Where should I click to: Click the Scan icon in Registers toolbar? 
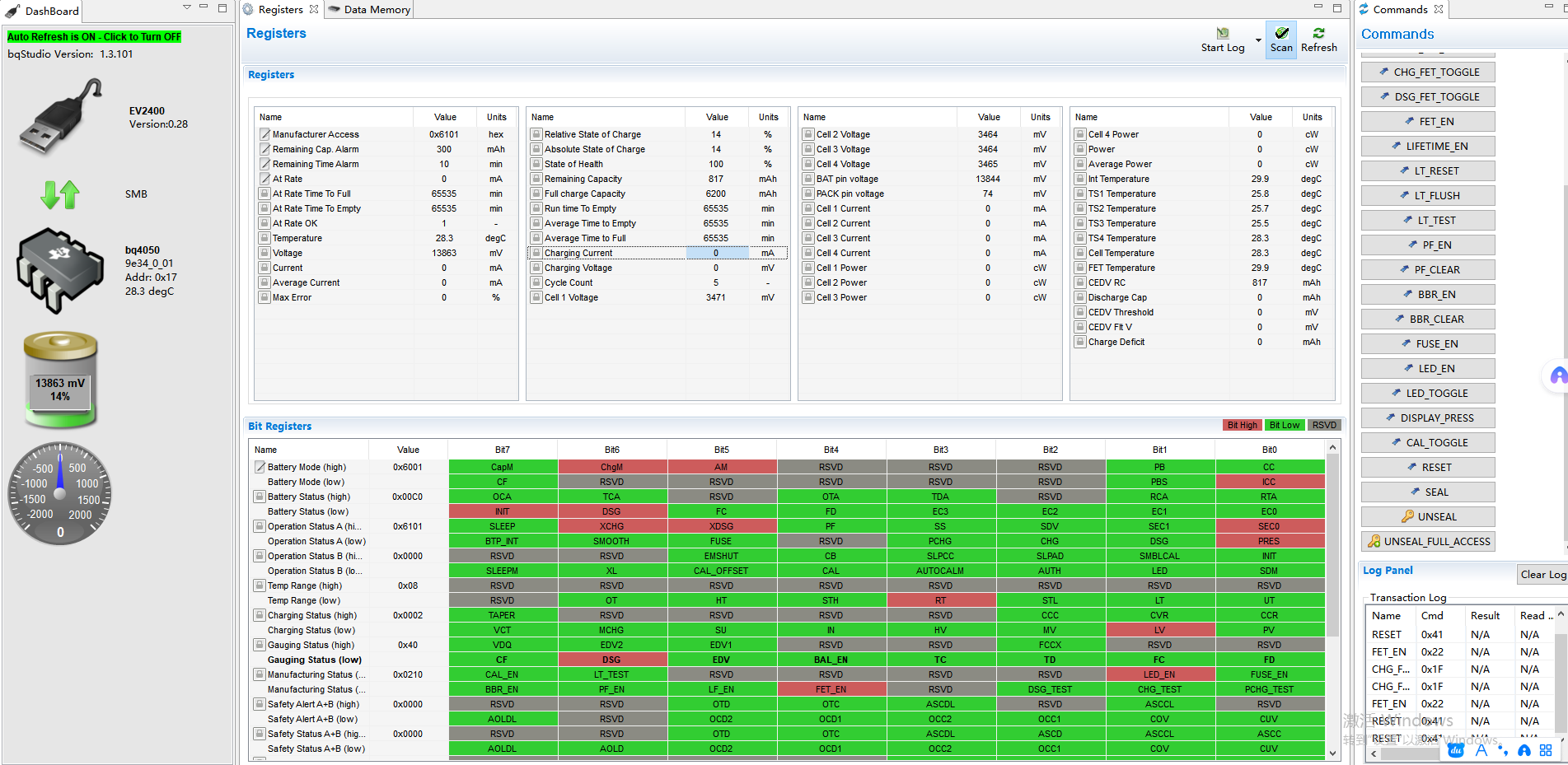click(1281, 34)
